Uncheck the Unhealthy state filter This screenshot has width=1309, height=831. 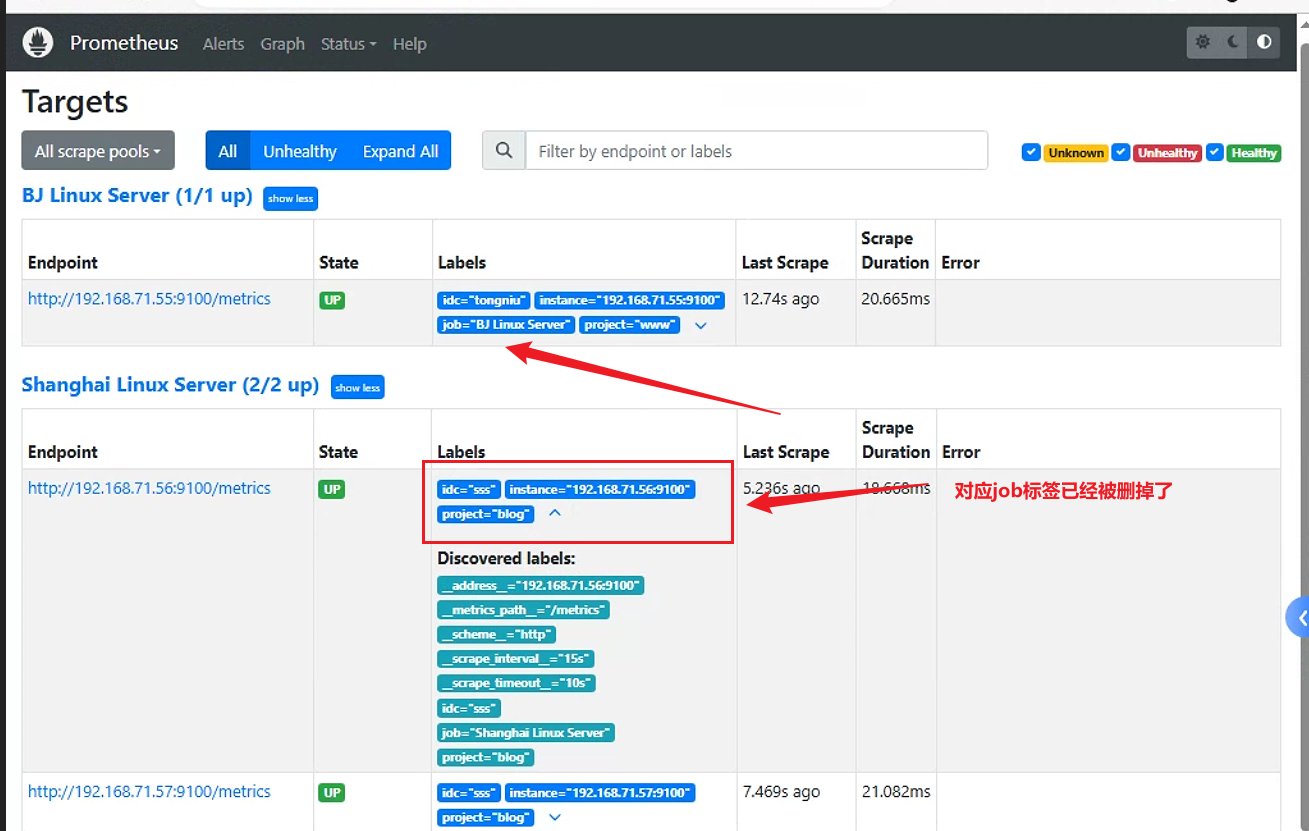pos(1121,153)
